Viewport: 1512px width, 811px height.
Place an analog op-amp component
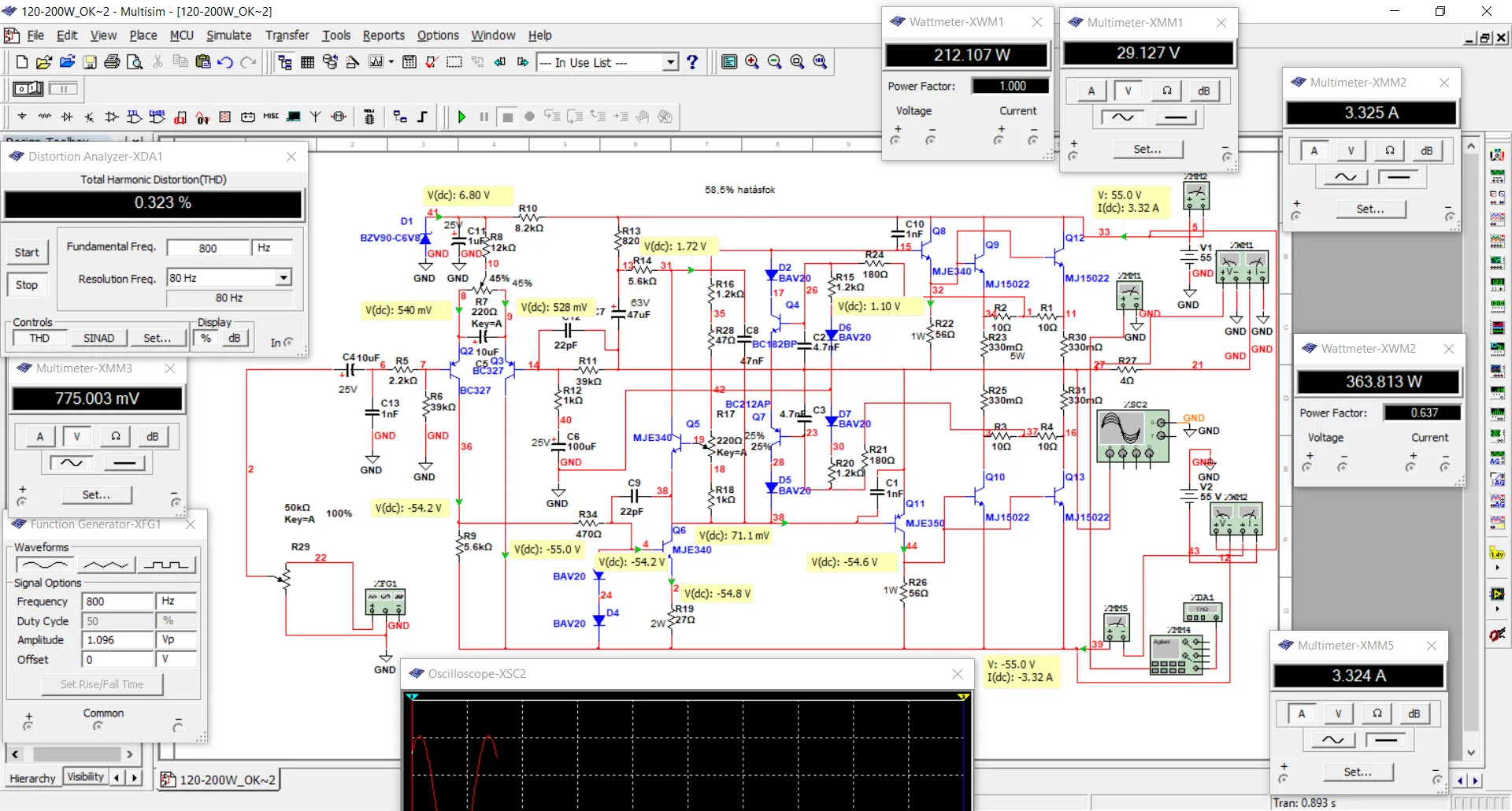click(112, 117)
